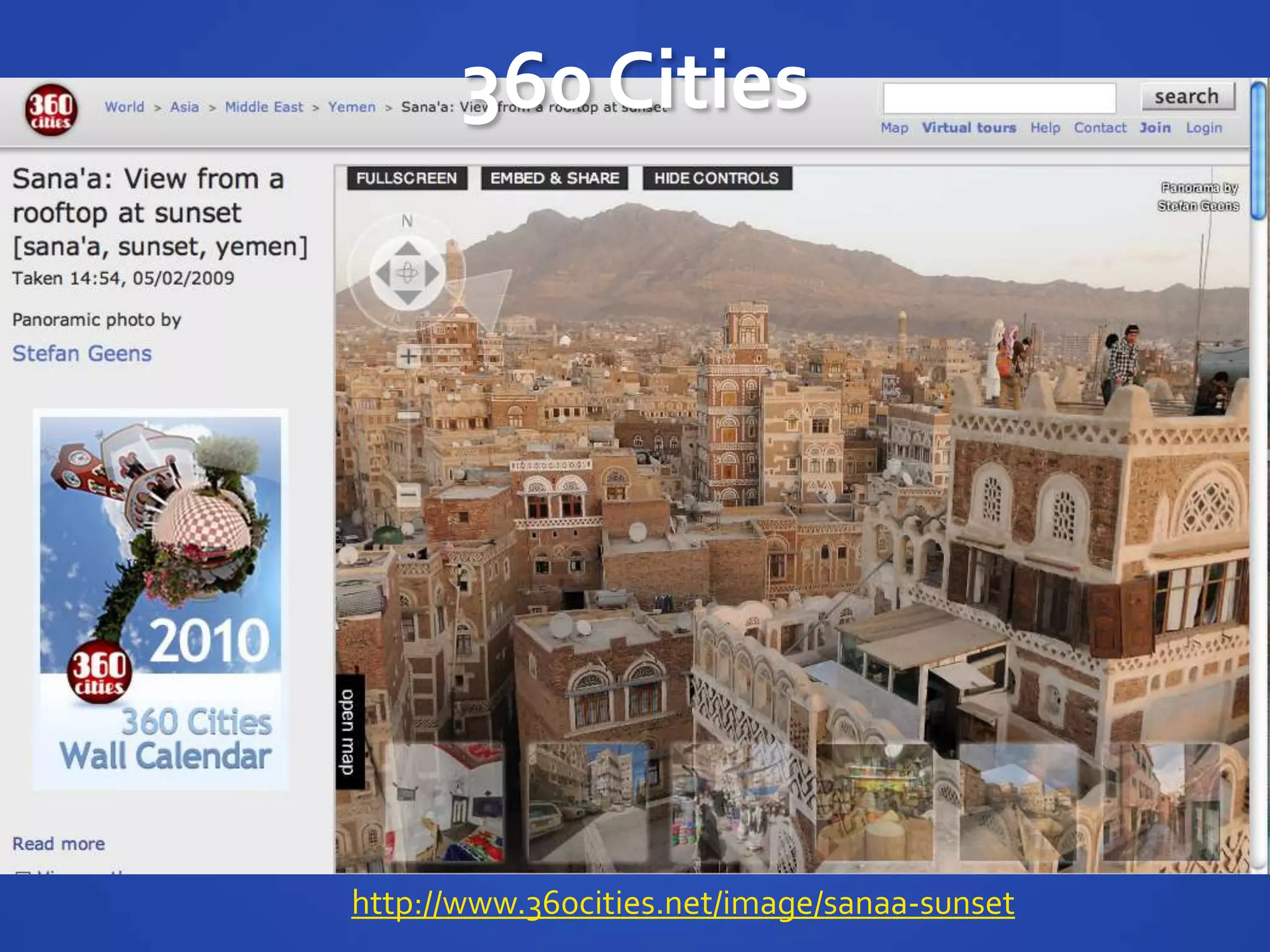Zoom in with the plus button
Screen dimensions: 1270x952
[x=408, y=356]
